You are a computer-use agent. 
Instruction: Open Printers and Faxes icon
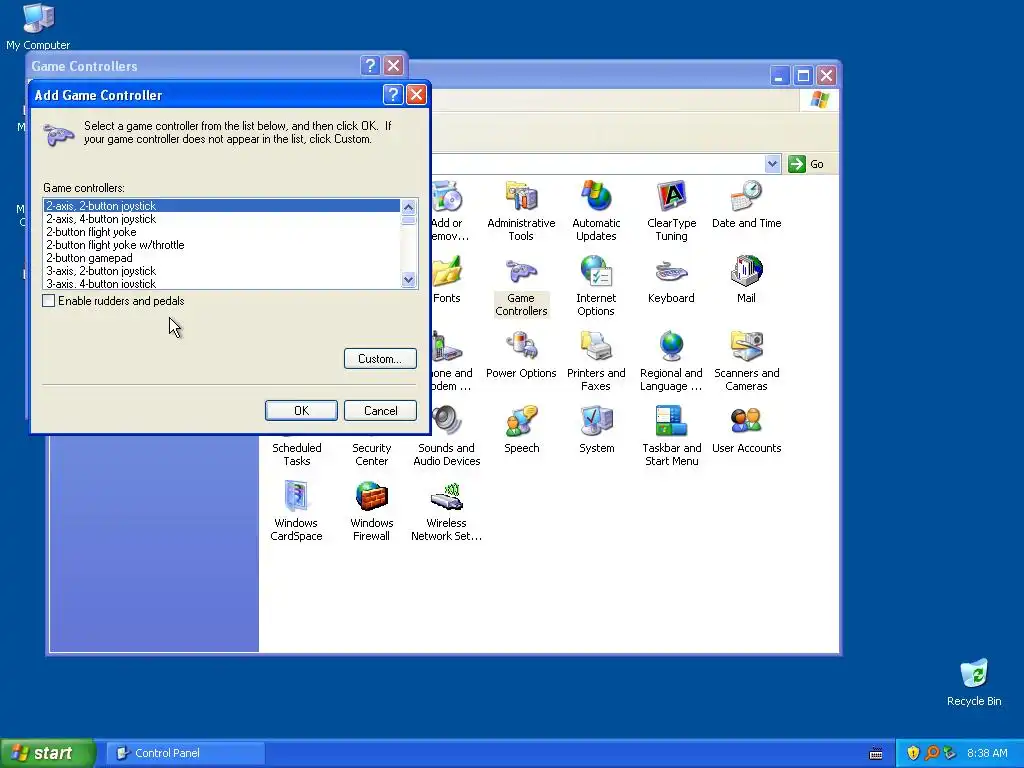596,361
